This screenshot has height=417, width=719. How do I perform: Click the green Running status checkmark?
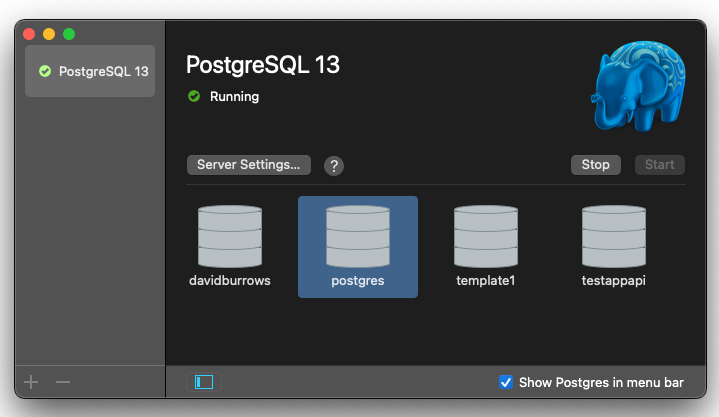pos(194,96)
